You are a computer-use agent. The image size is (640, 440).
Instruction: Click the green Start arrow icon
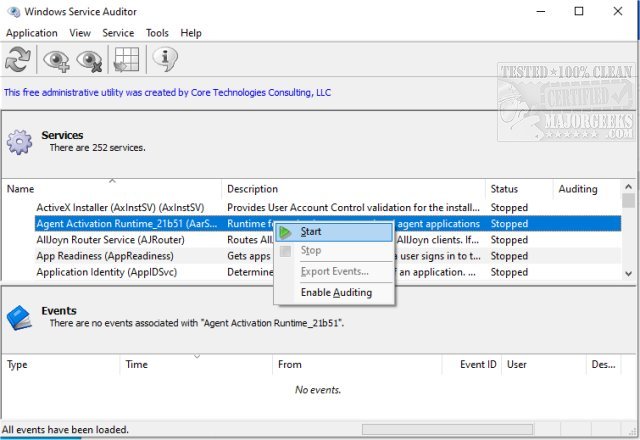[286, 232]
